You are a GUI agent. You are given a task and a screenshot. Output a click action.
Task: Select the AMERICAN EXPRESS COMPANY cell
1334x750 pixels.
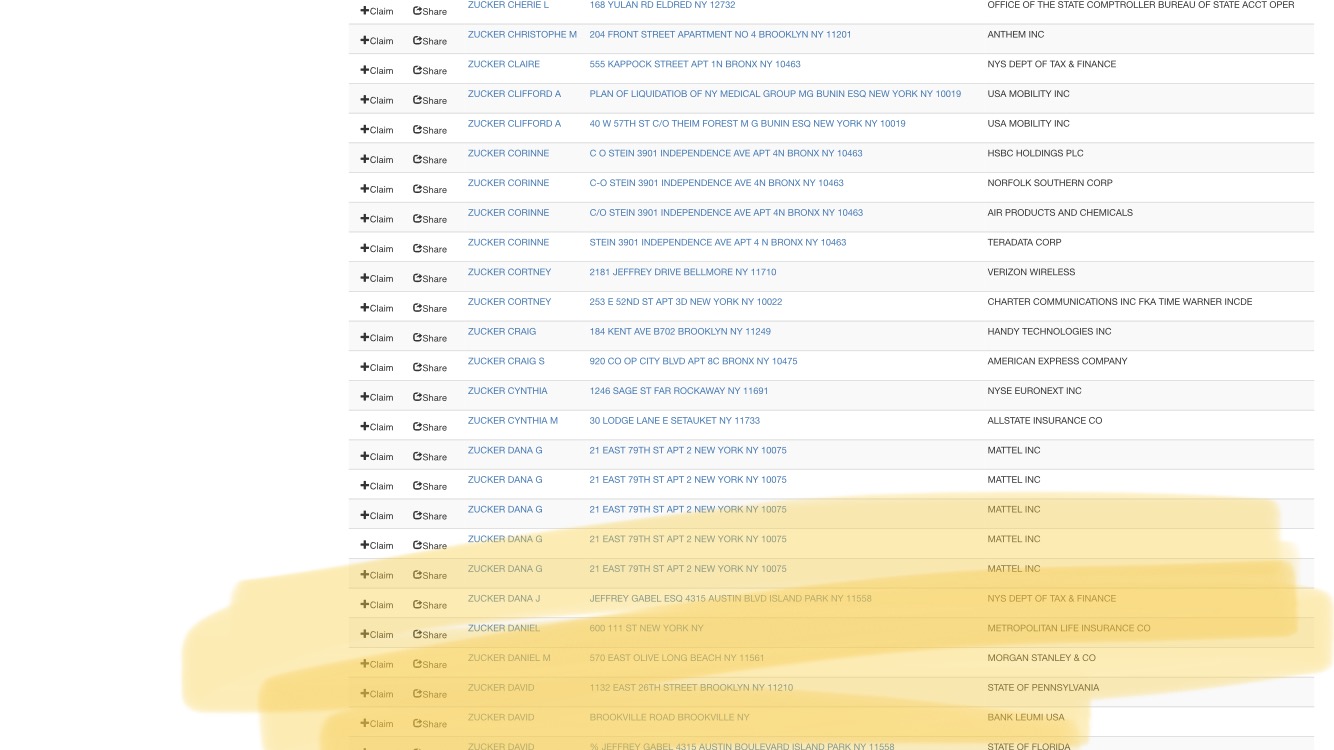[x=1057, y=361]
